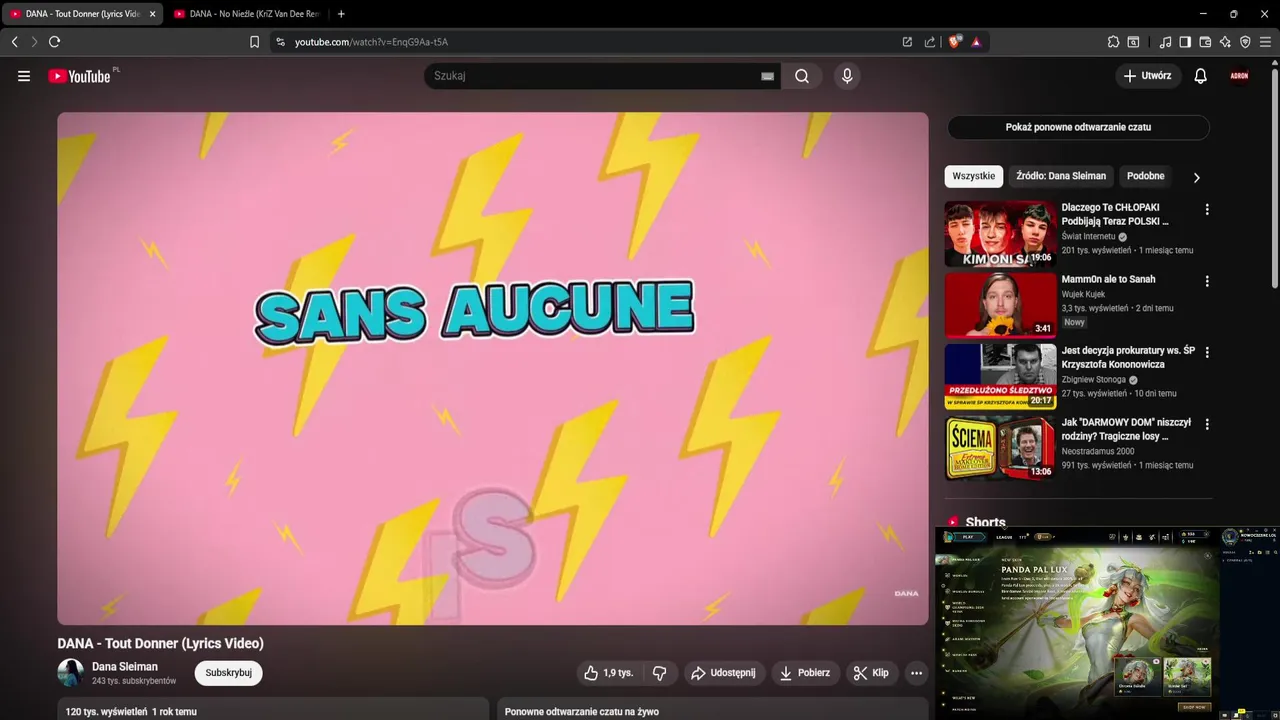Open the Brave Rewards triangle icon
The height and width of the screenshot is (720, 1280).
click(x=976, y=42)
